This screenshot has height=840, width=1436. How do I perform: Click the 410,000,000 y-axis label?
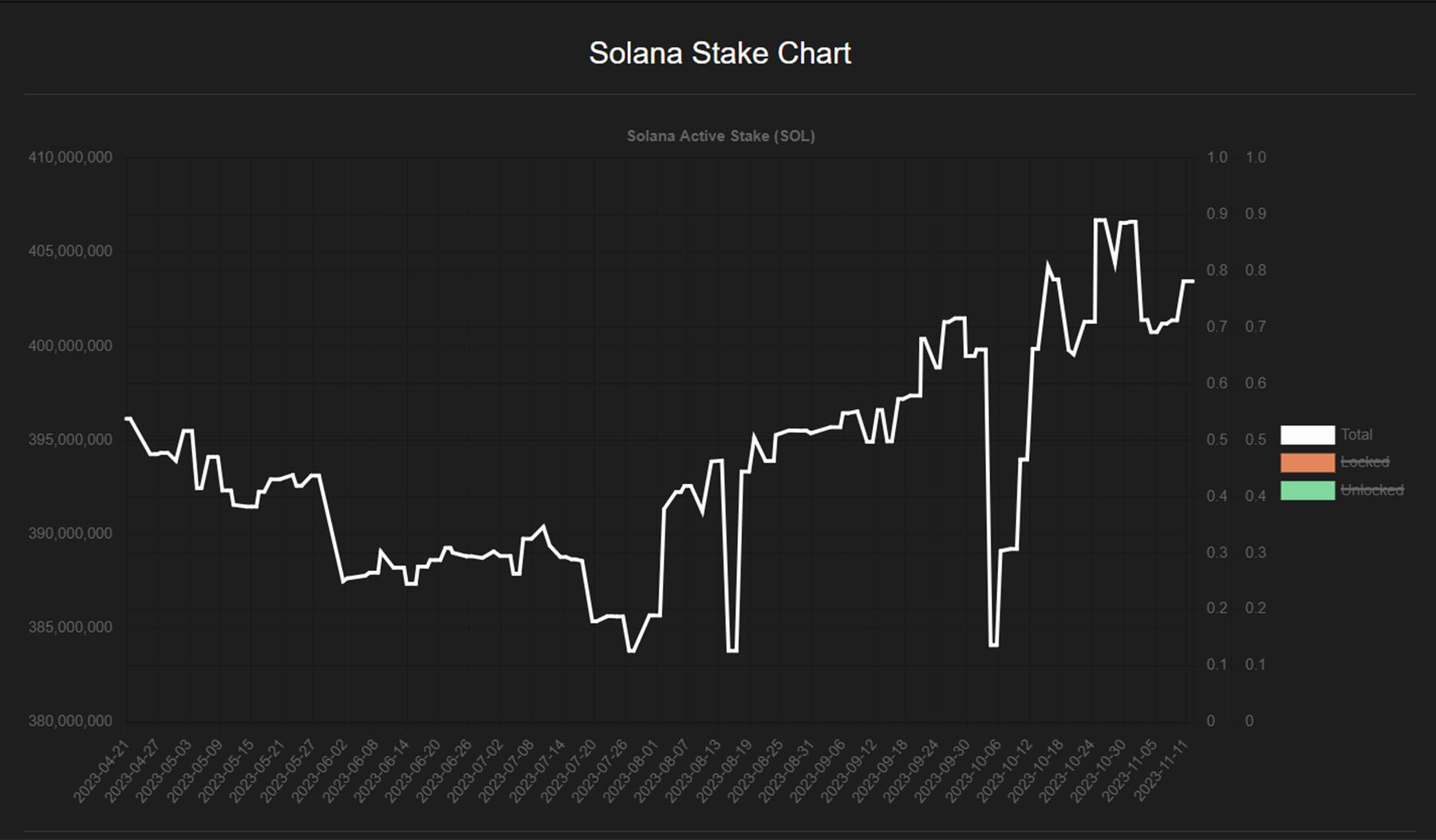[70, 157]
